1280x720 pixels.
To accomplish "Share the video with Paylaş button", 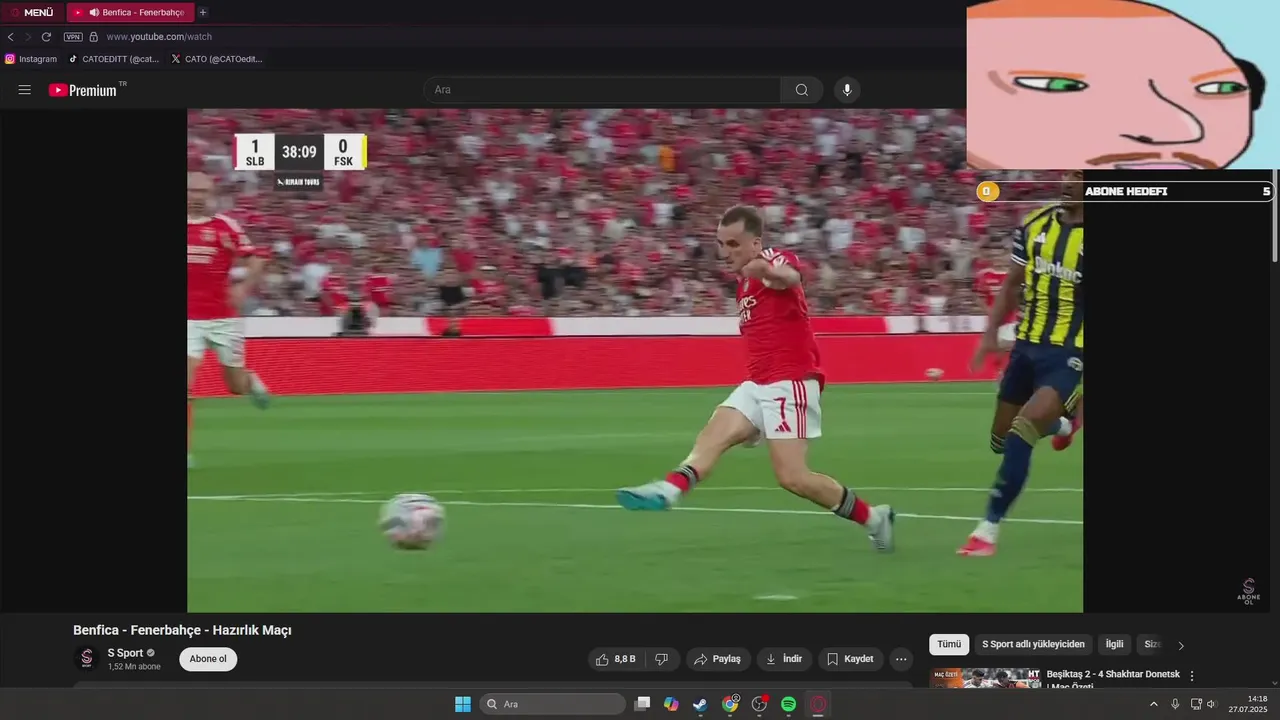I will coord(718,659).
